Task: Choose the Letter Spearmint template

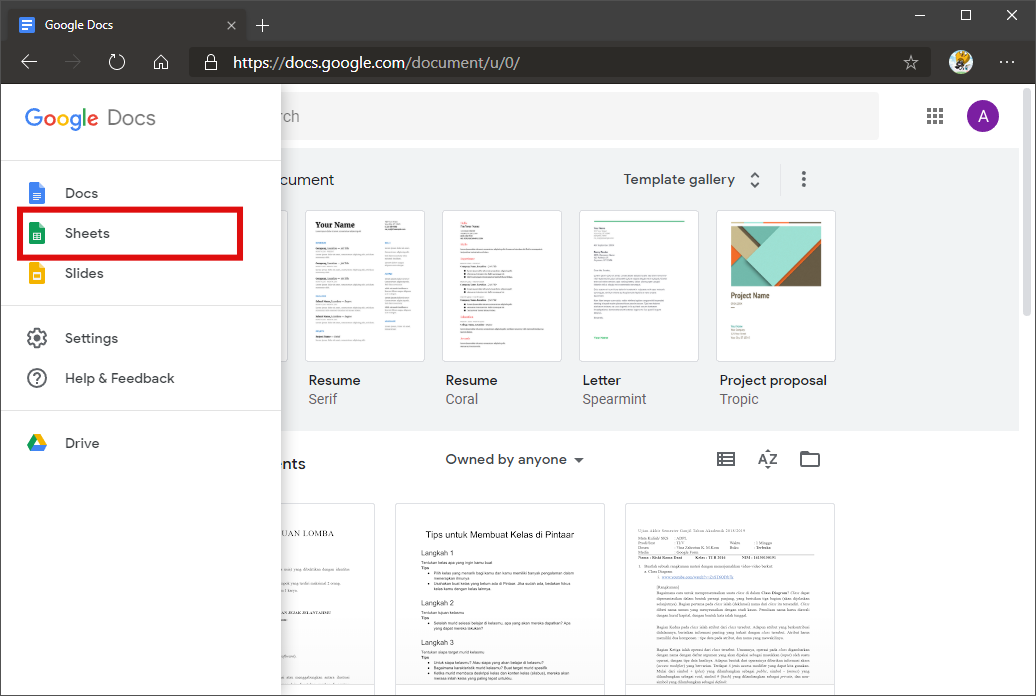Action: click(639, 286)
